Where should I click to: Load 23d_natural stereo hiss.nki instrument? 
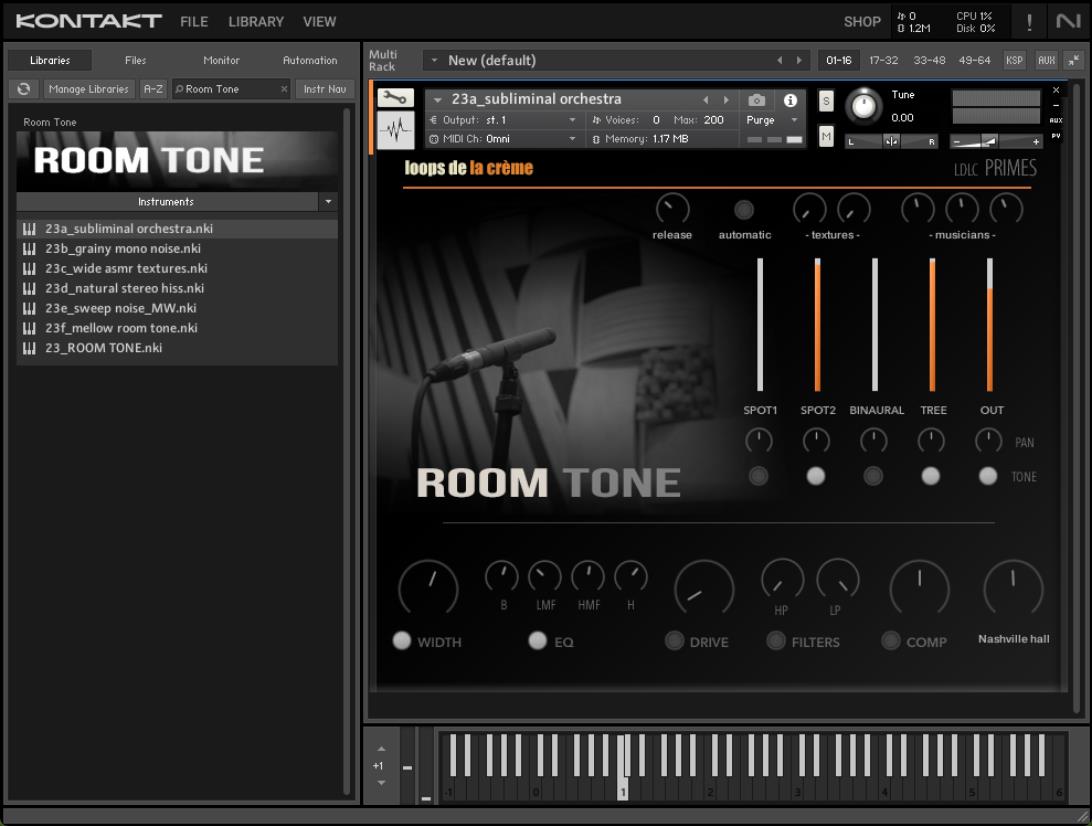click(124, 288)
